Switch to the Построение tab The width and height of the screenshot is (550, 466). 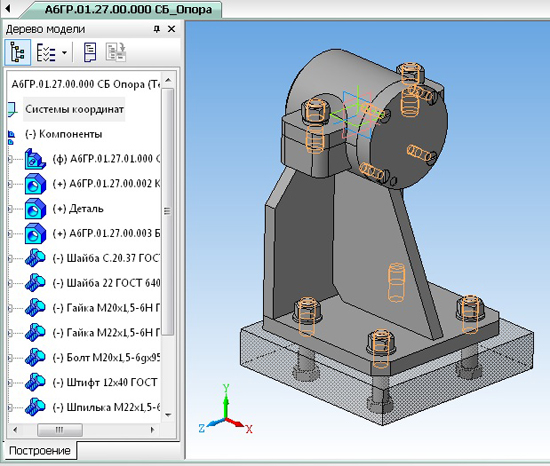coord(40,451)
